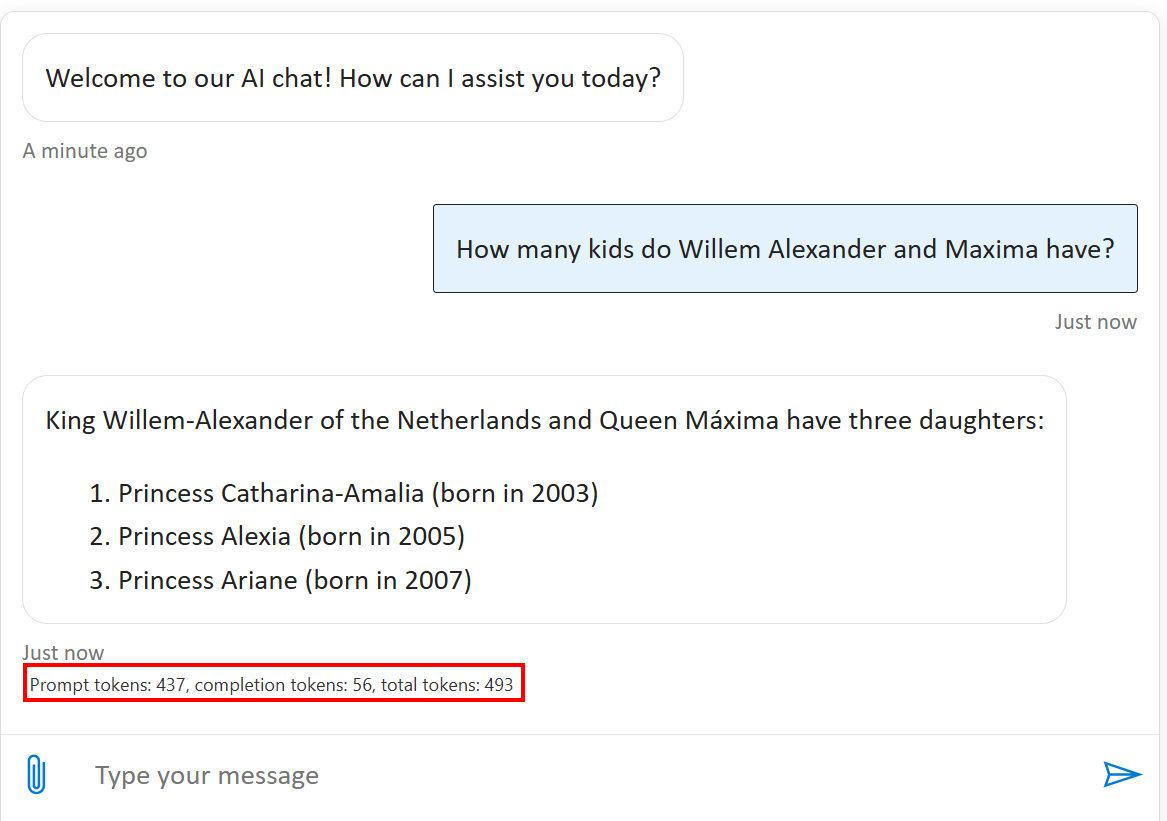1167x821 pixels.
Task: Click the paperclip attach file icon
Action: pos(36,775)
